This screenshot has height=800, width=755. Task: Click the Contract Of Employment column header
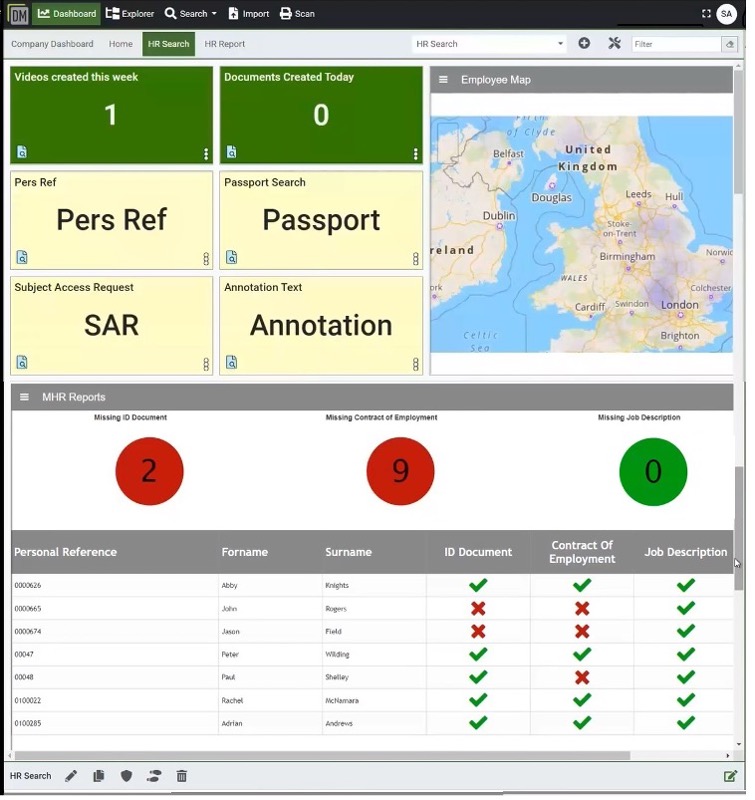click(583, 552)
